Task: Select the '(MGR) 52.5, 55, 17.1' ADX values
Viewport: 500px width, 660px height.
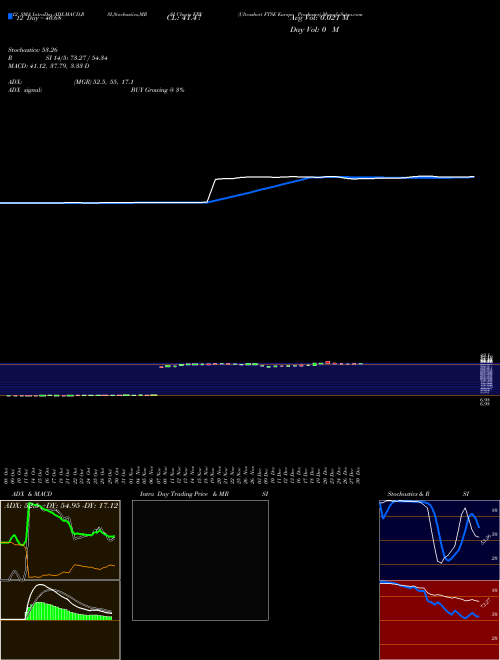Action: [103, 82]
